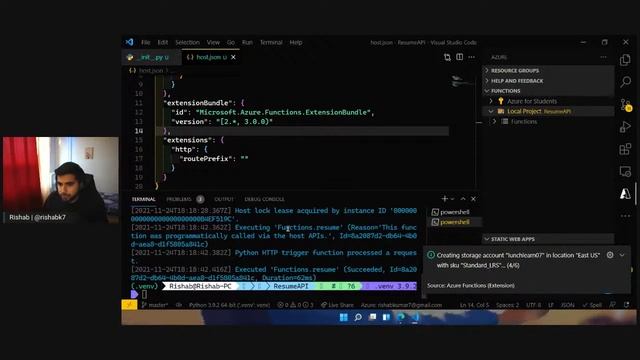Click the VS Code taskbar icon

[415, 317]
